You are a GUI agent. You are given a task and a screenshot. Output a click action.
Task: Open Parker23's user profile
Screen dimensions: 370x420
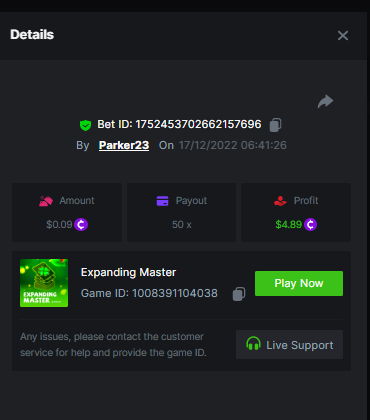click(124, 145)
